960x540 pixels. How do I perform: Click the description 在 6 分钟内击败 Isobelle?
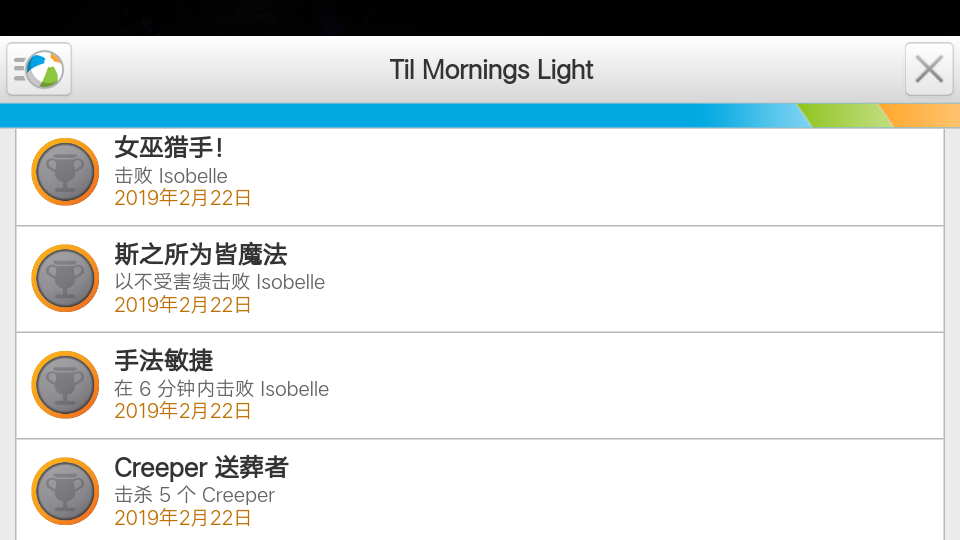click(x=222, y=389)
